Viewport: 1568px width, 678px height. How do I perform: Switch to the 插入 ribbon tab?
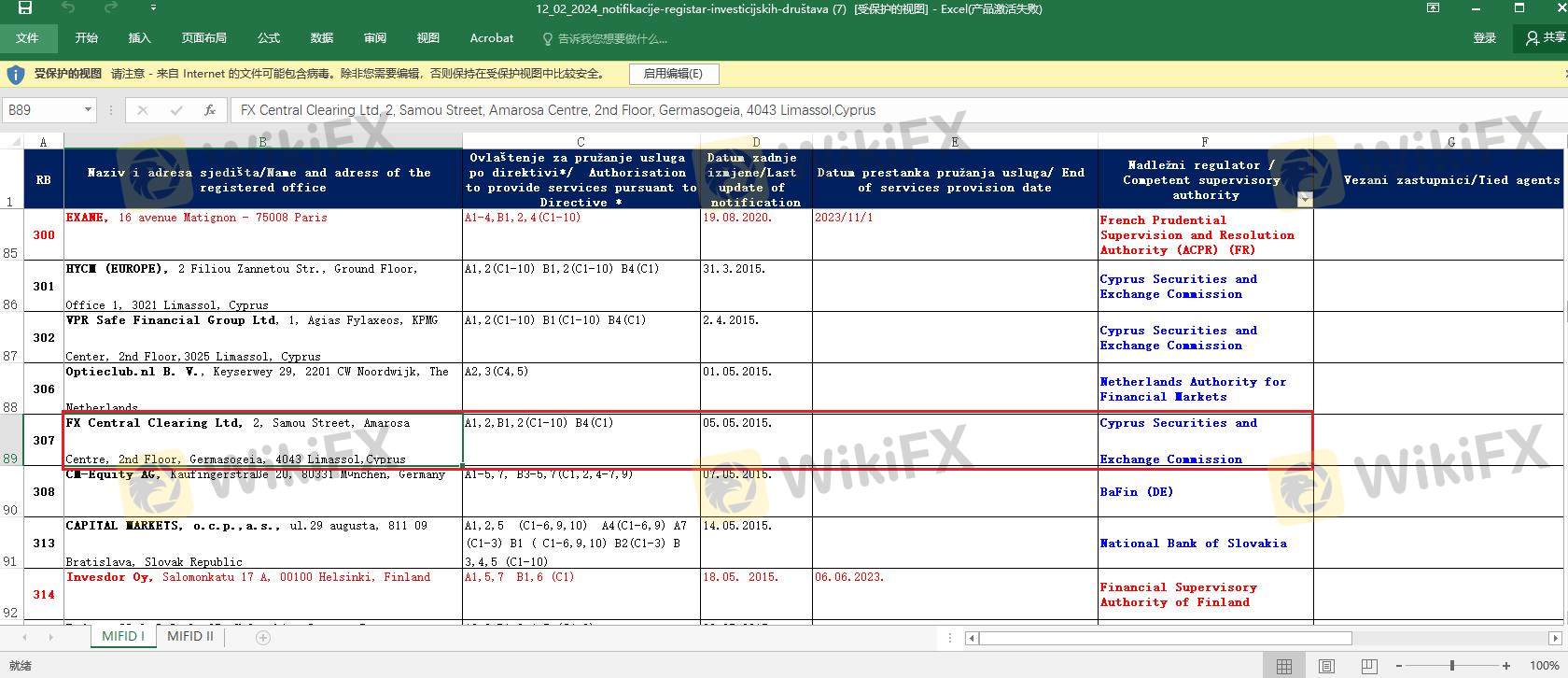click(x=139, y=38)
